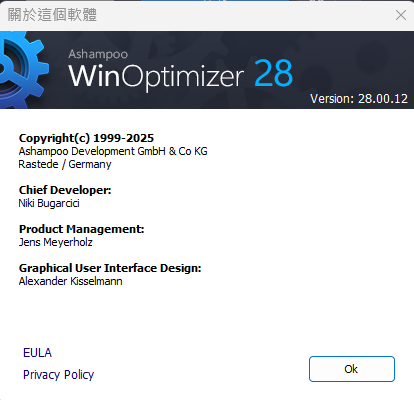The image size is (414, 400).
Task: Click the Ashampoo brand name in banner
Action: 98,54
